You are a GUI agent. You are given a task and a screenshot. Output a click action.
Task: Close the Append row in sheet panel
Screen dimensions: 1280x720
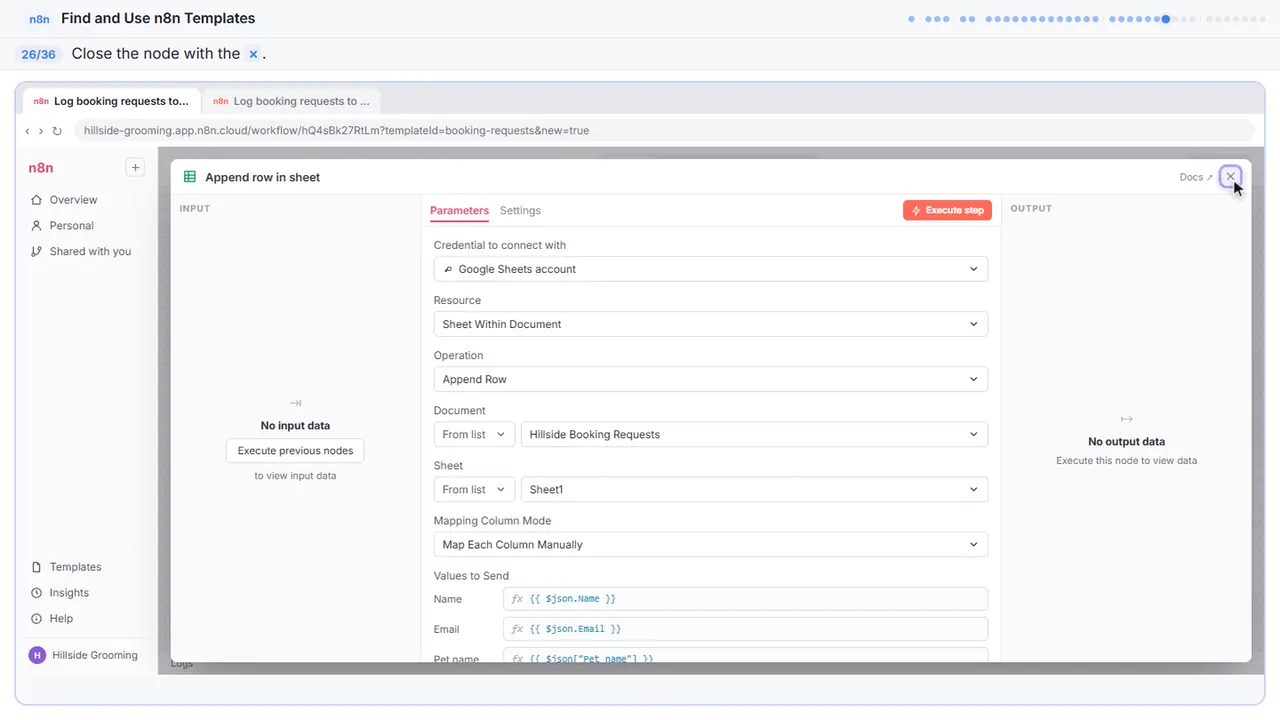(1230, 177)
